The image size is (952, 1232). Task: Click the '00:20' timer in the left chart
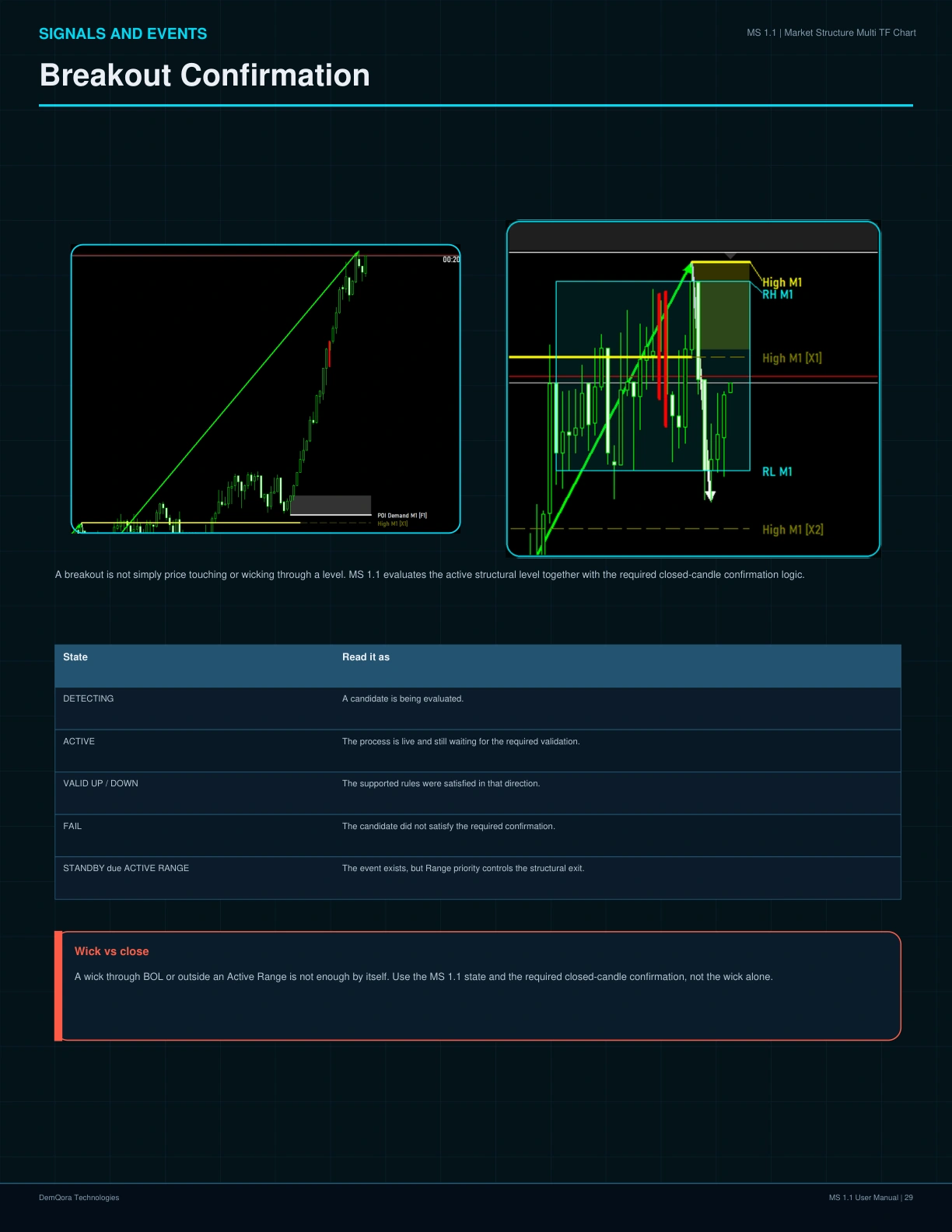click(x=451, y=260)
